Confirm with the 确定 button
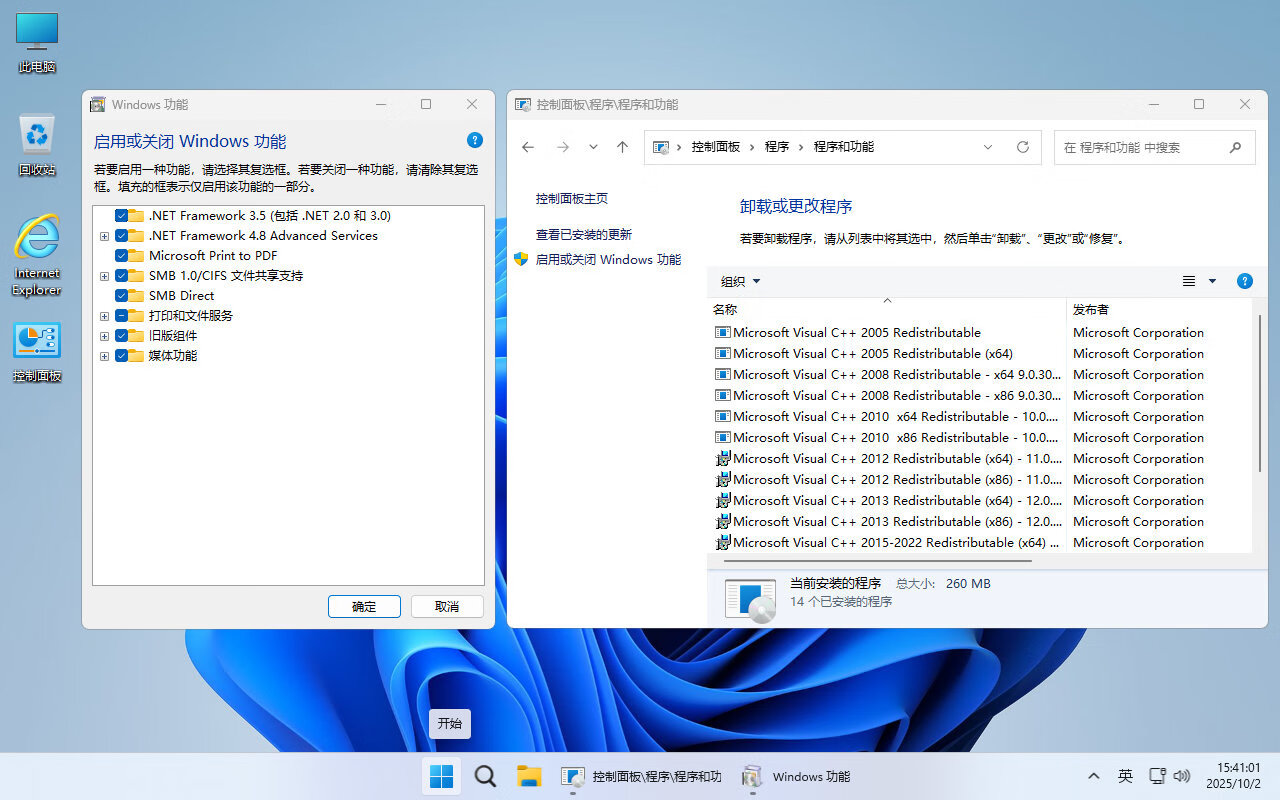The width and height of the screenshot is (1280, 800). coord(364,606)
